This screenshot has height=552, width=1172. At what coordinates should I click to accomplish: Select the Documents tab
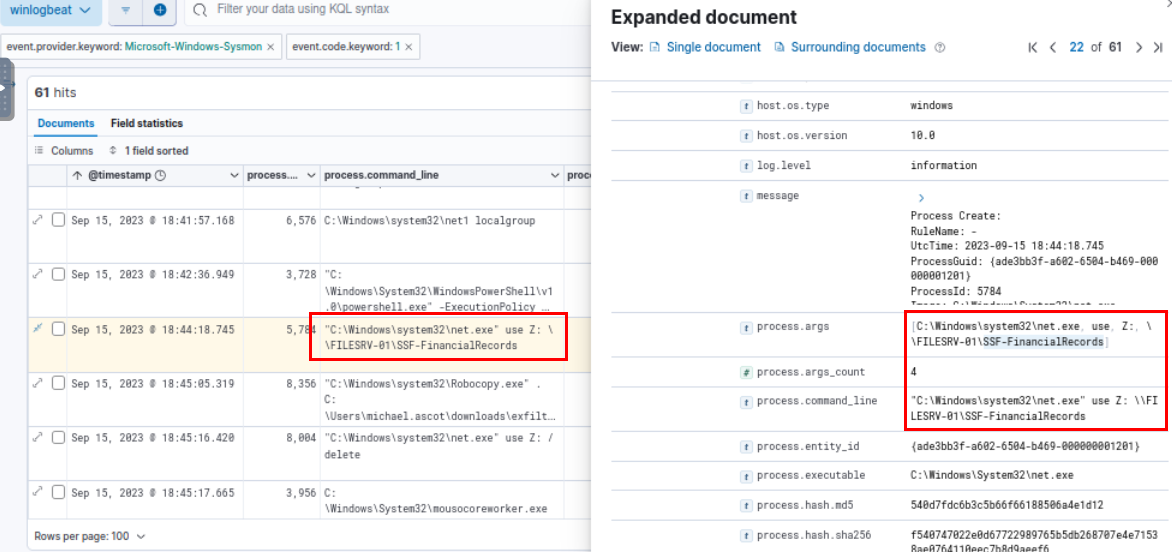66,123
